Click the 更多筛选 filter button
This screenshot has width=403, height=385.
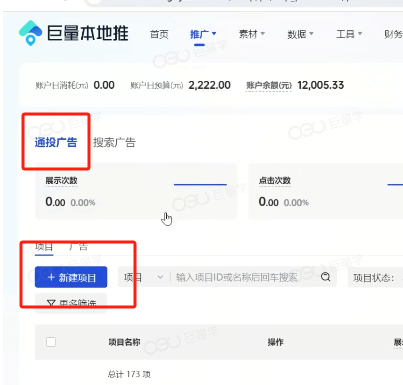tap(71, 303)
